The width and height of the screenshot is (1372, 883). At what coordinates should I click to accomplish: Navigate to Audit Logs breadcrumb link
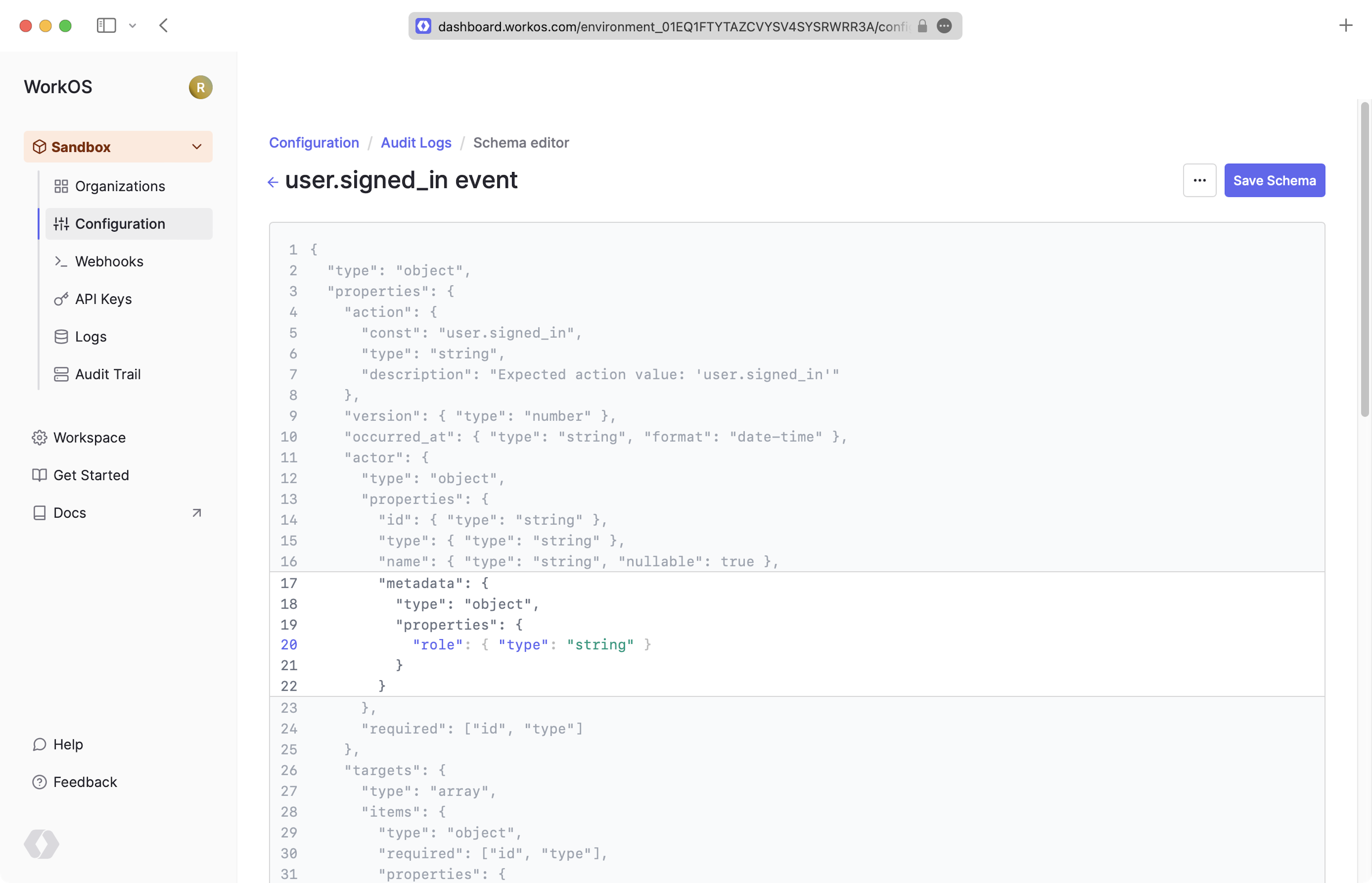tap(416, 143)
